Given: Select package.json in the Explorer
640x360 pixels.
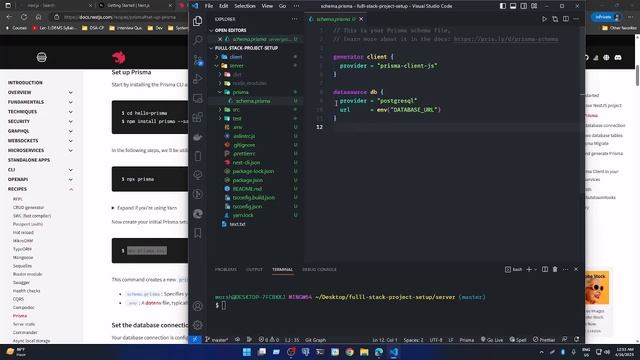Looking at the screenshot, I should coord(248,180).
